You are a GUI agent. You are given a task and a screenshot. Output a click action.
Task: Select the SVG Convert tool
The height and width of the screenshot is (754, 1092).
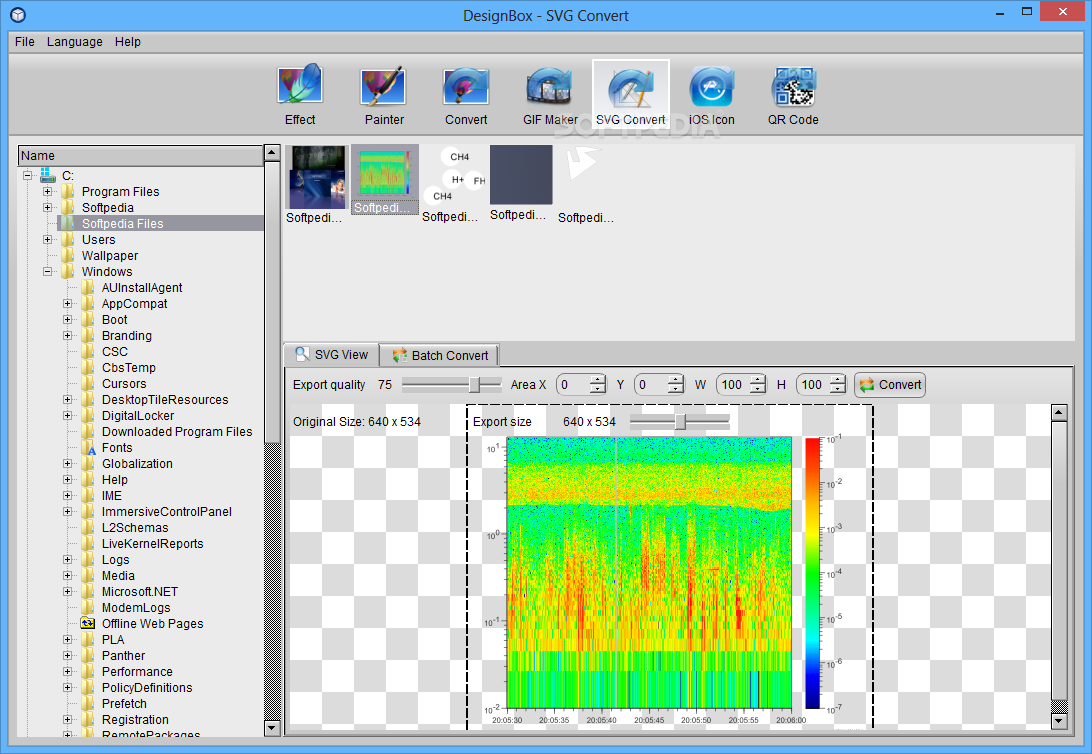point(631,95)
